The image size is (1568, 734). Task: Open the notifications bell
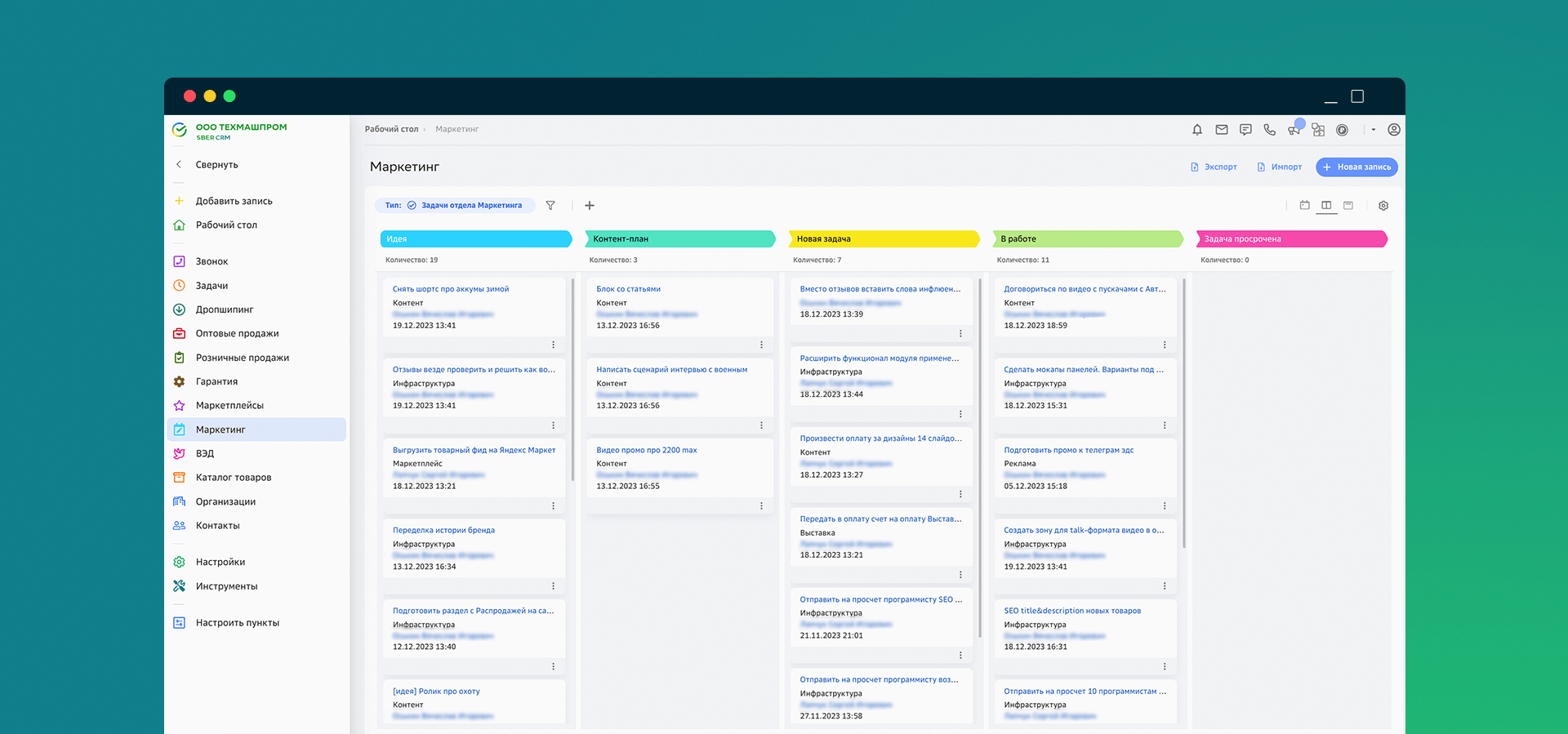(1197, 130)
